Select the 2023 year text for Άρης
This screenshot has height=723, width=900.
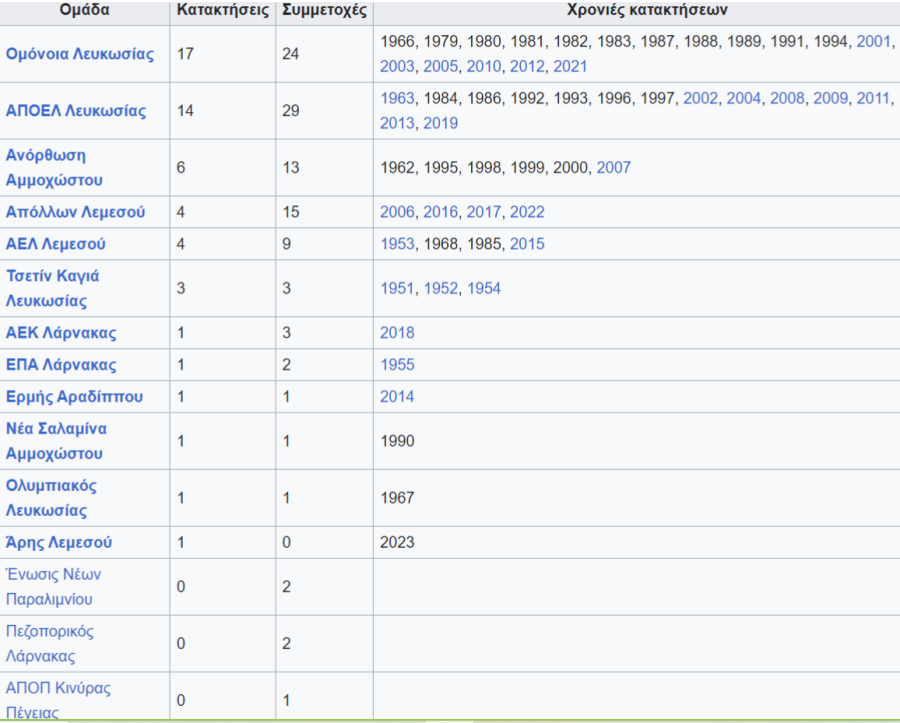397,543
